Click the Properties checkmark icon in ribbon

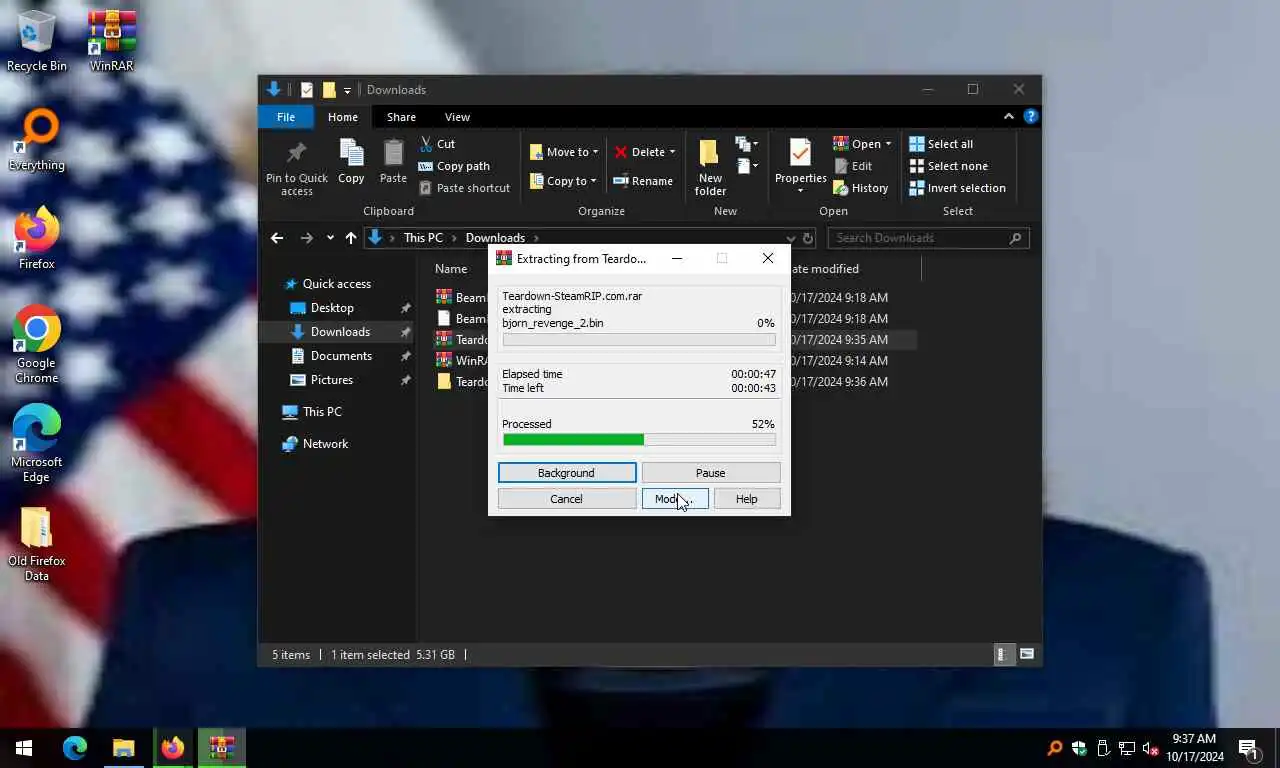[800, 154]
